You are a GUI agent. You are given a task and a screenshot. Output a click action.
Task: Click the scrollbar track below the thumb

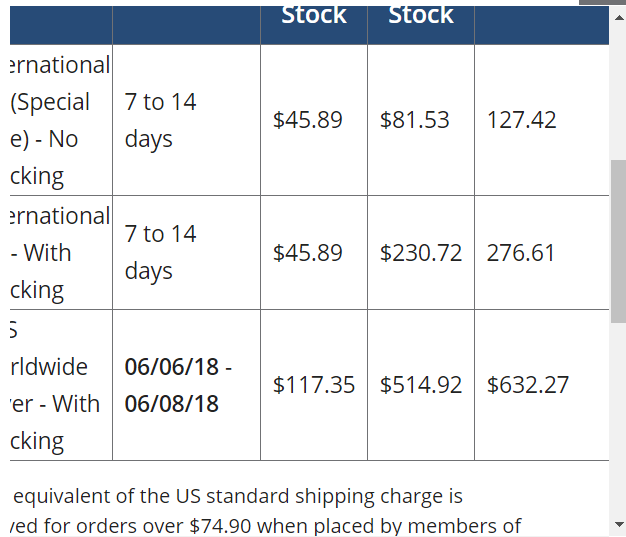tap(618, 419)
